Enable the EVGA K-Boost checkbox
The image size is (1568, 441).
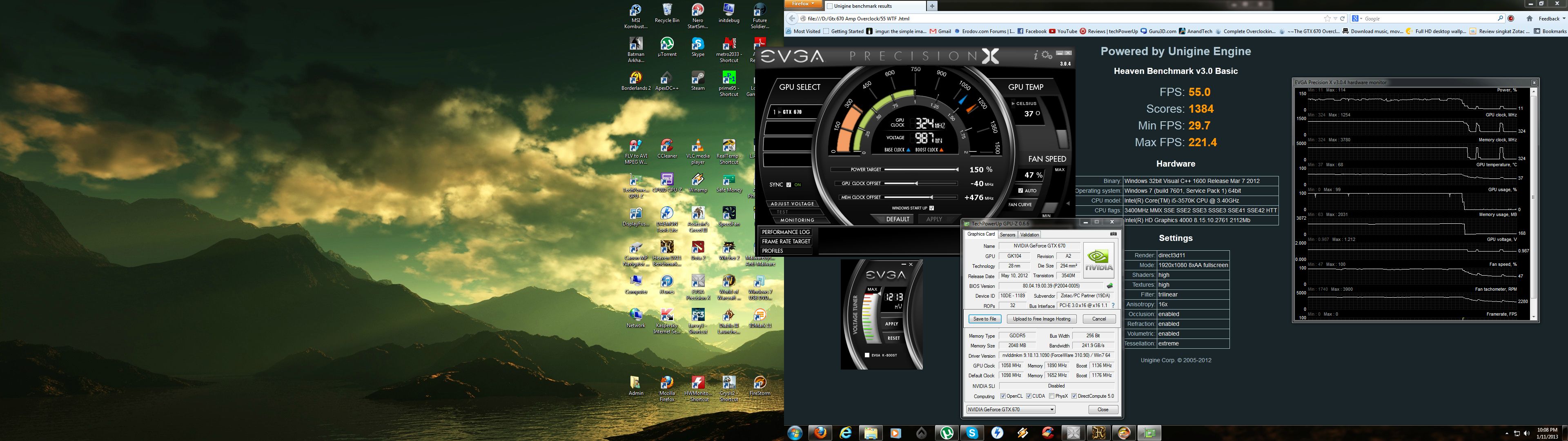tap(867, 355)
